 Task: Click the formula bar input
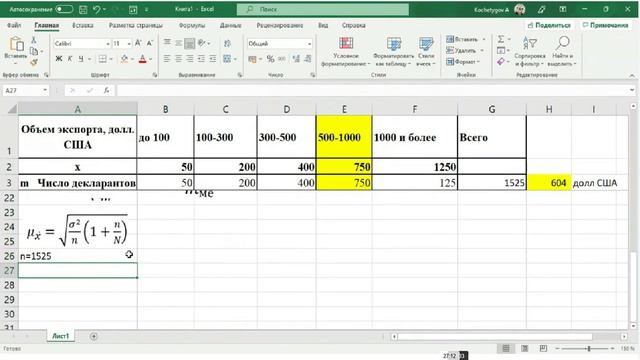[x=372, y=90]
